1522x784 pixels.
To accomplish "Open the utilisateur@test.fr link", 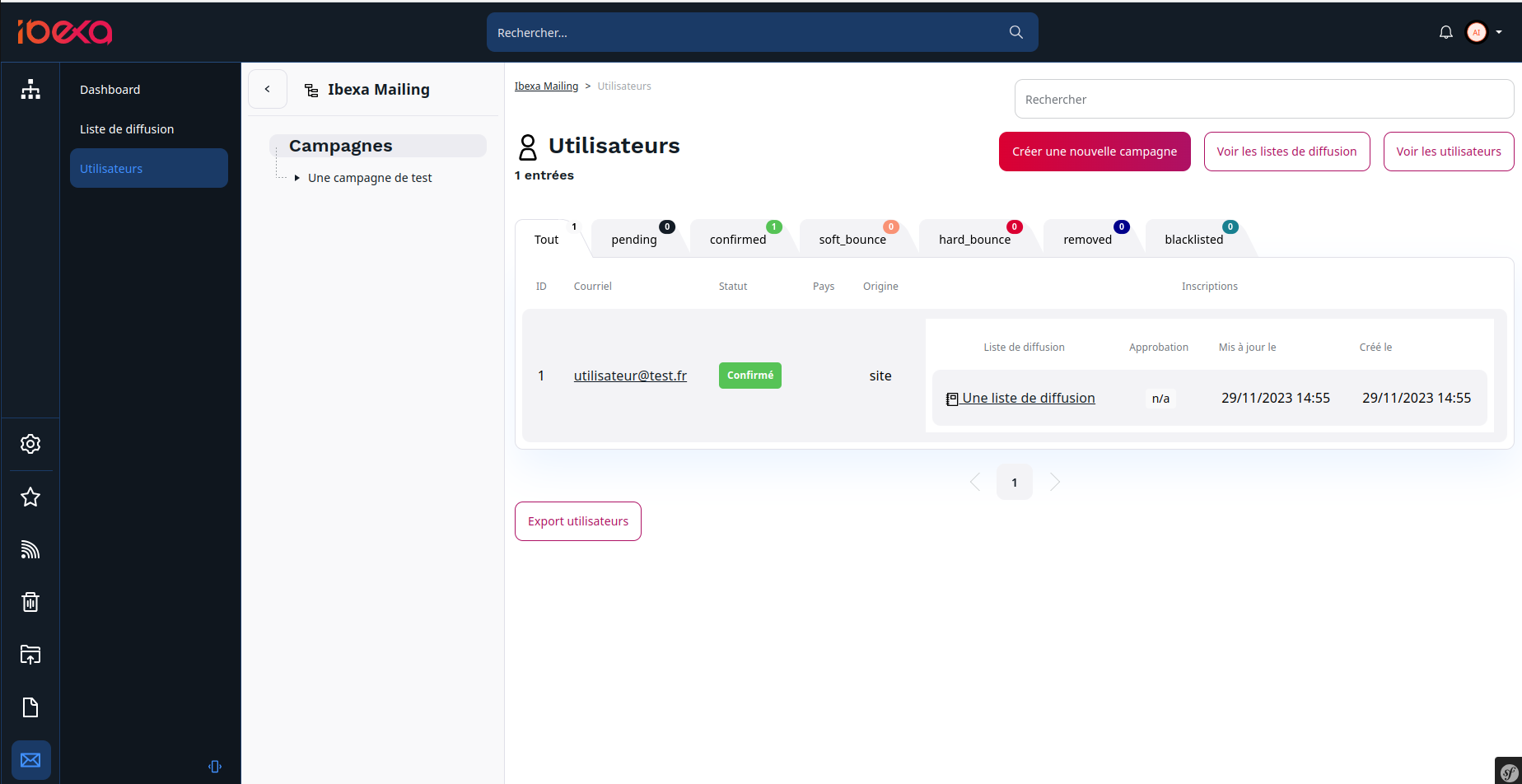I will (630, 376).
